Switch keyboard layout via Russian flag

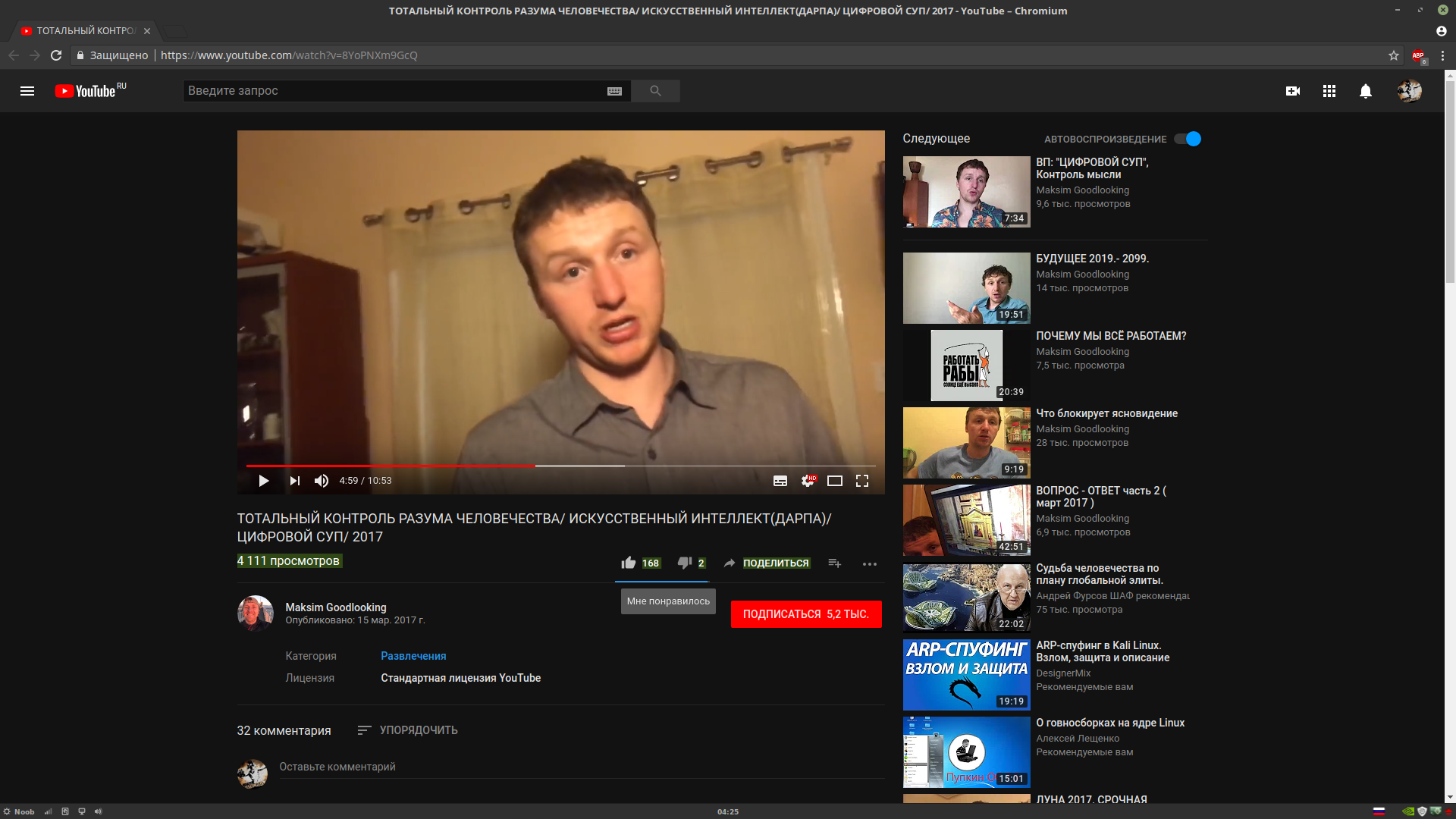click(x=1379, y=811)
